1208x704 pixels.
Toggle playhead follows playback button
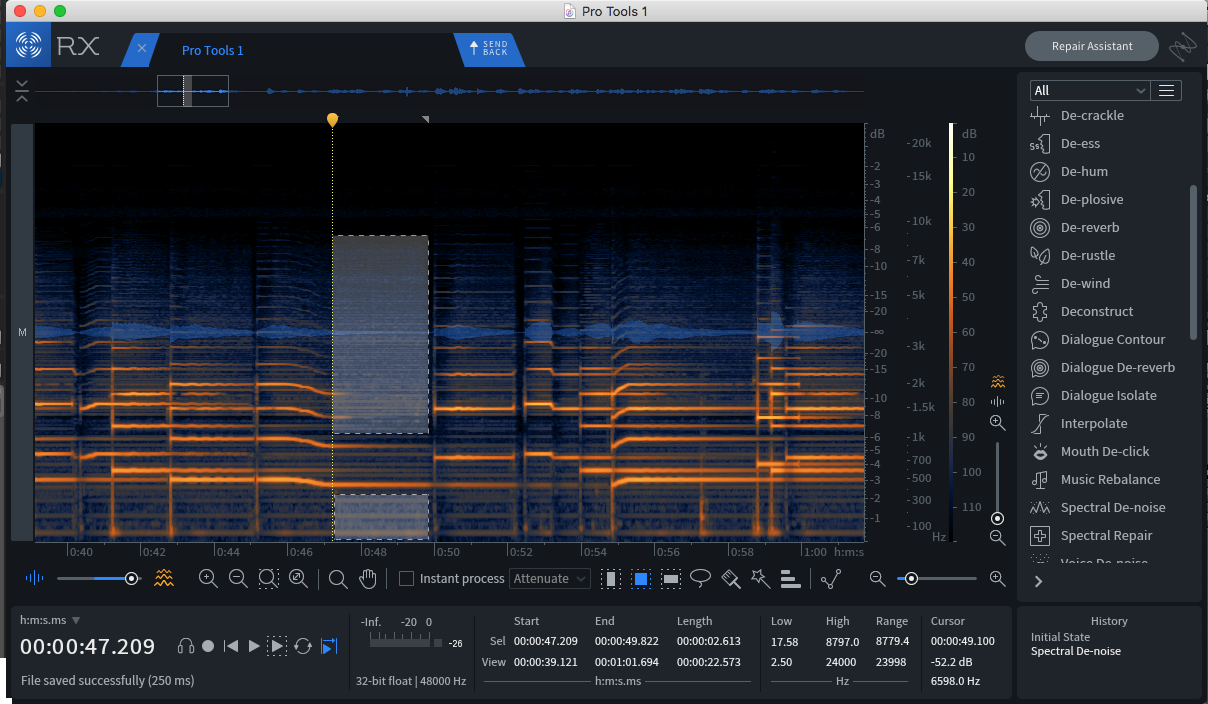pos(329,646)
